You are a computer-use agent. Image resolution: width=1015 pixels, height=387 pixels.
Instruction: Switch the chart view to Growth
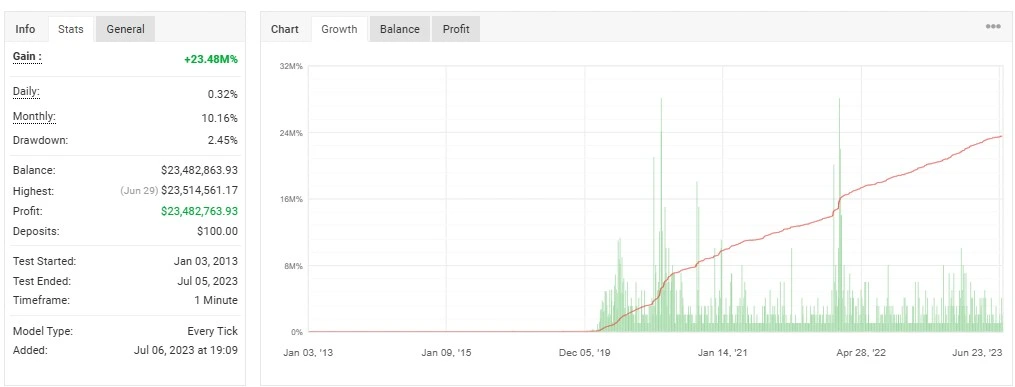click(339, 29)
